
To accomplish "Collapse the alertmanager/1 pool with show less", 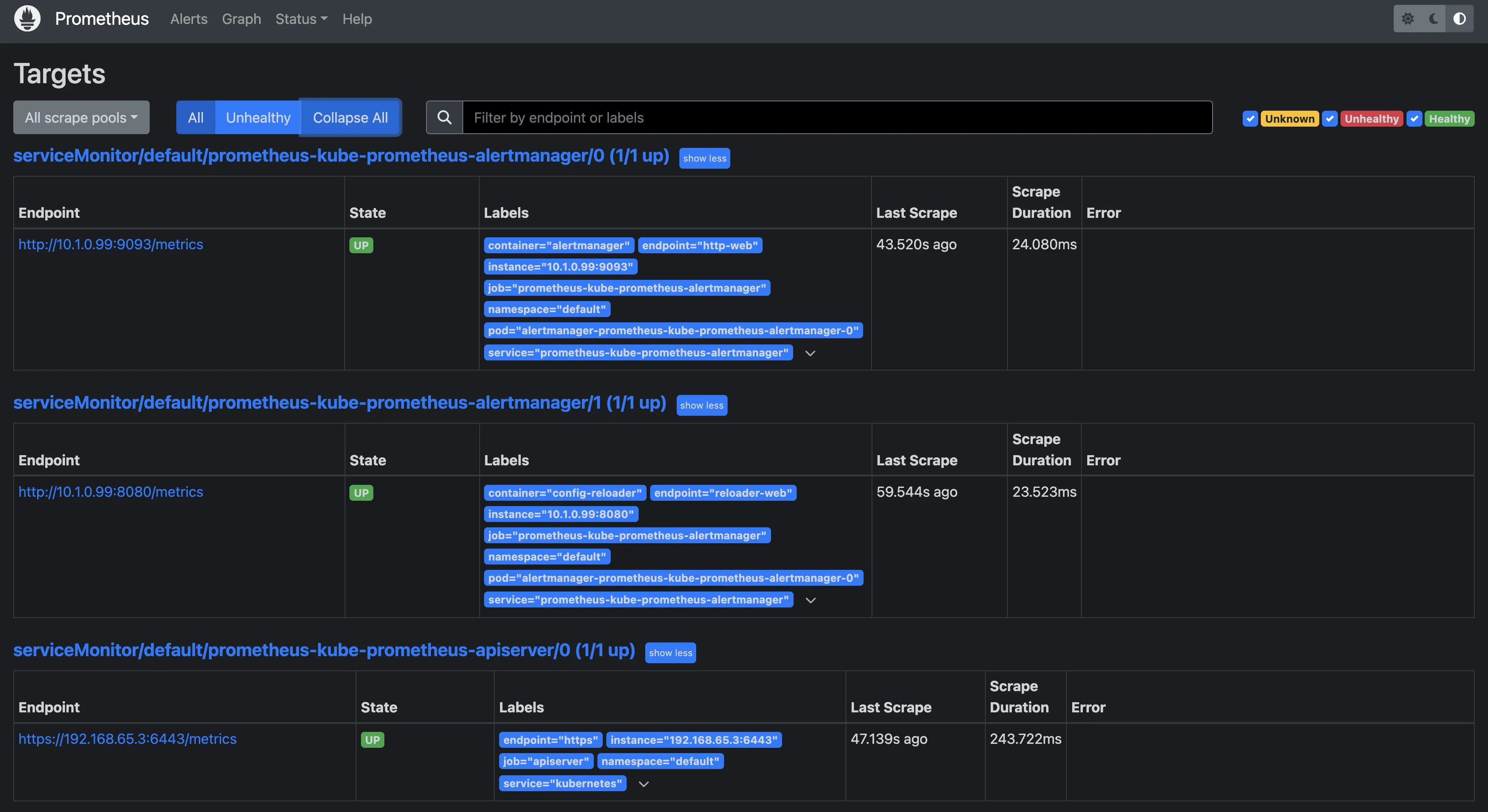I will [x=702, y=406].
